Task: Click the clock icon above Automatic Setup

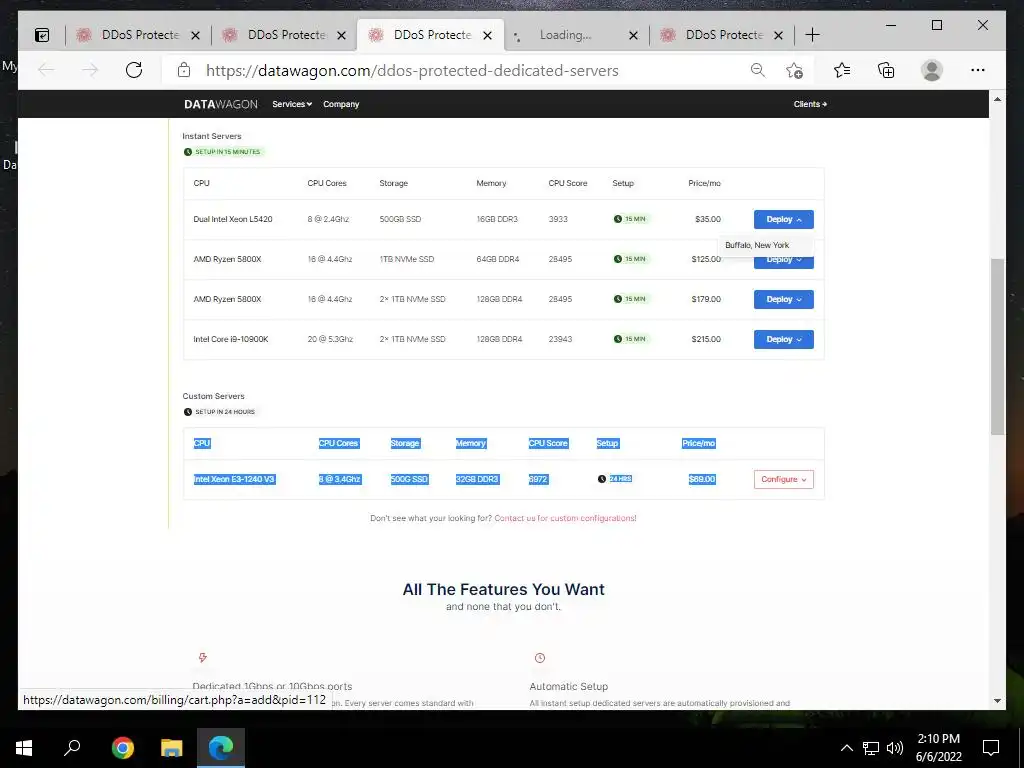Action: (539, 658)
